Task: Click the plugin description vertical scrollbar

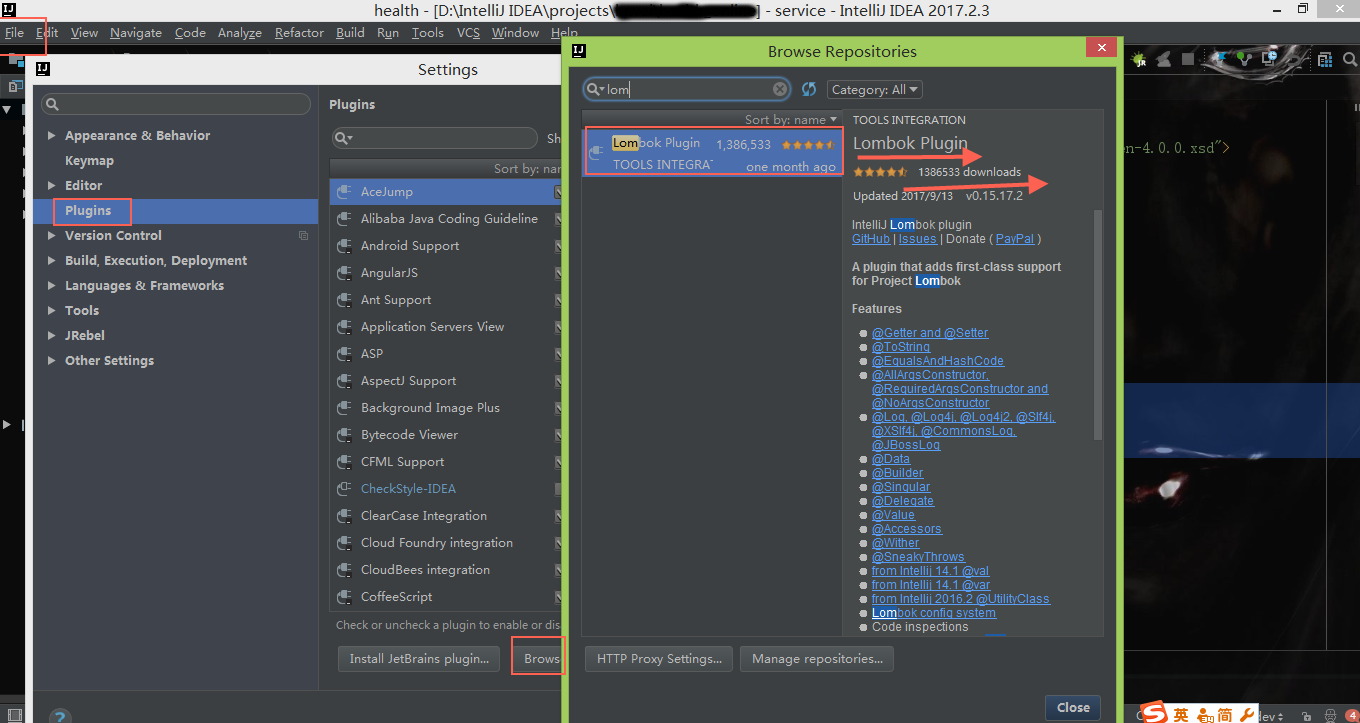Action: [1098, 320]
